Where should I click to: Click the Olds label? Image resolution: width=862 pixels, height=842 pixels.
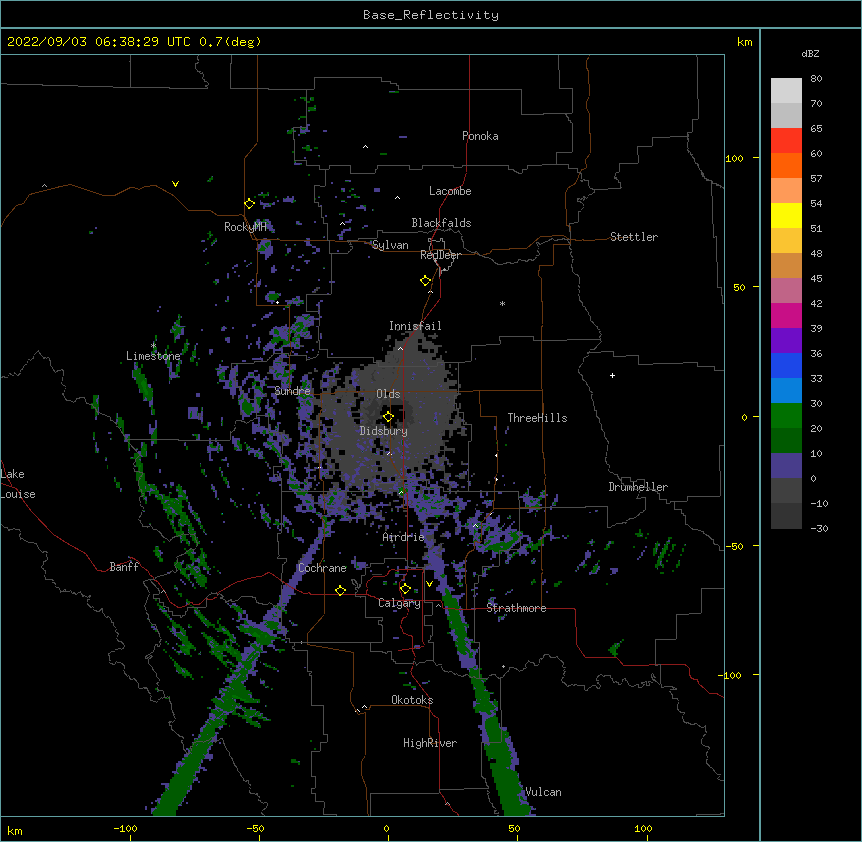(388, 394)
